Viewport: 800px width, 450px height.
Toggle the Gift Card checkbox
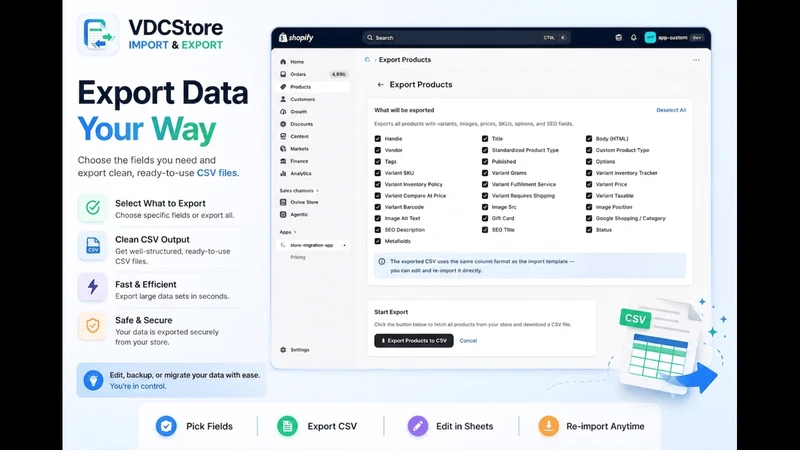click(x=485, y=218)
